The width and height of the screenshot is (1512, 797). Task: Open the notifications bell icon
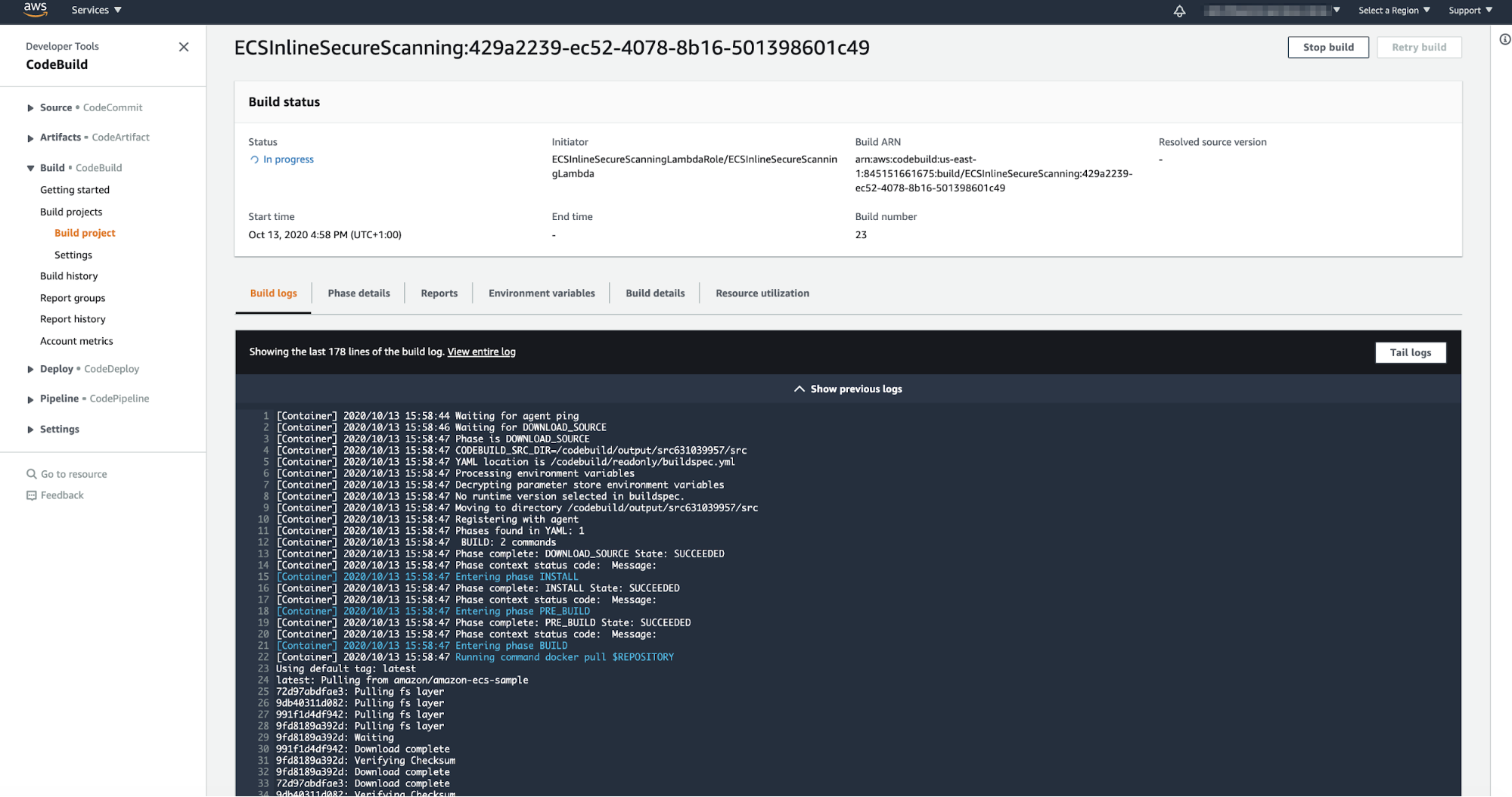pos(1179,11)
